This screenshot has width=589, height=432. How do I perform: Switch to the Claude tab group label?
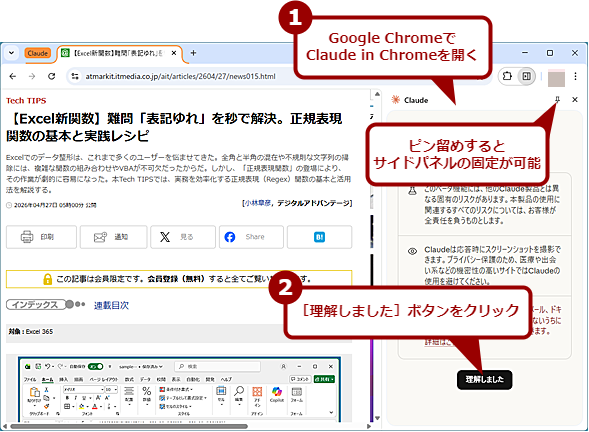[x=38, y=53]
